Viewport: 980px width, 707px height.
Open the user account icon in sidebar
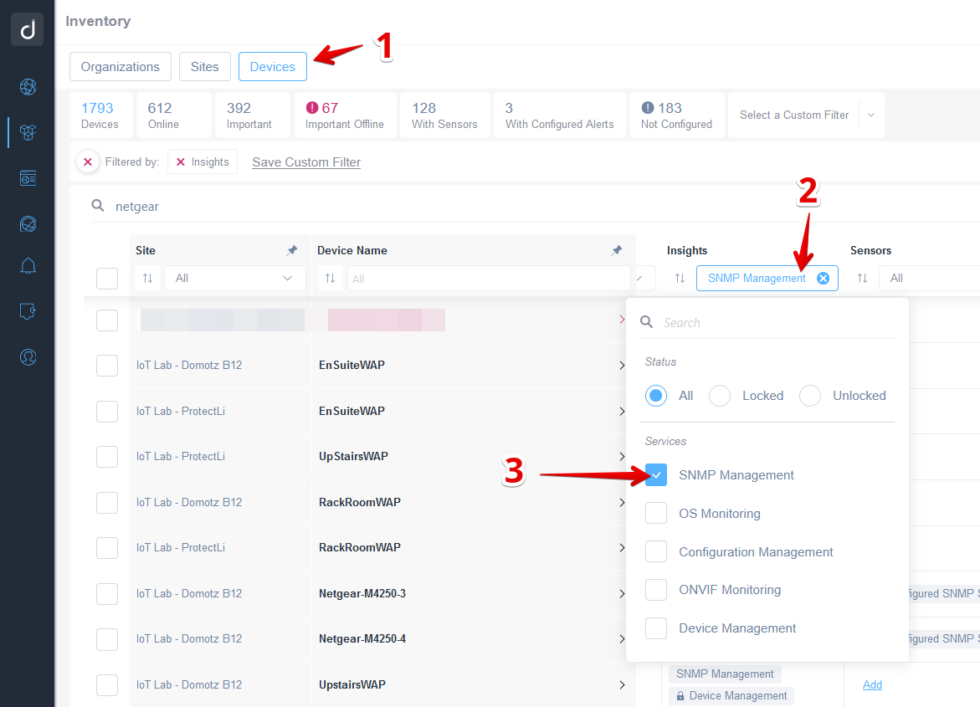(27, 357)
